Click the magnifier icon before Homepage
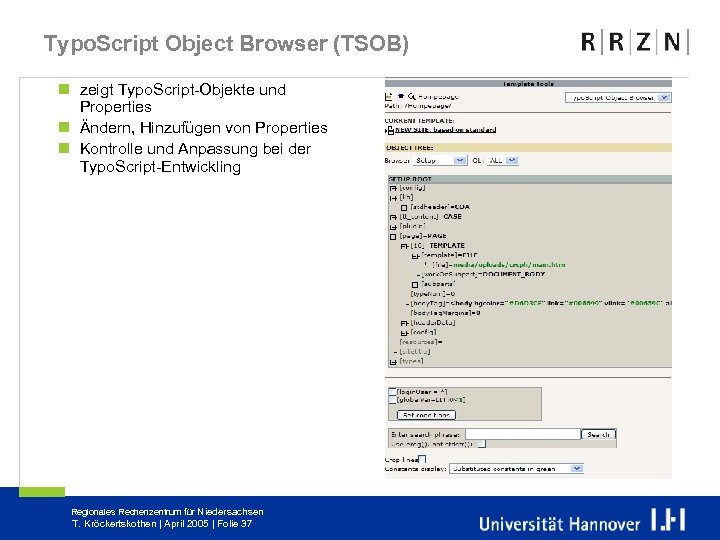 411,96
